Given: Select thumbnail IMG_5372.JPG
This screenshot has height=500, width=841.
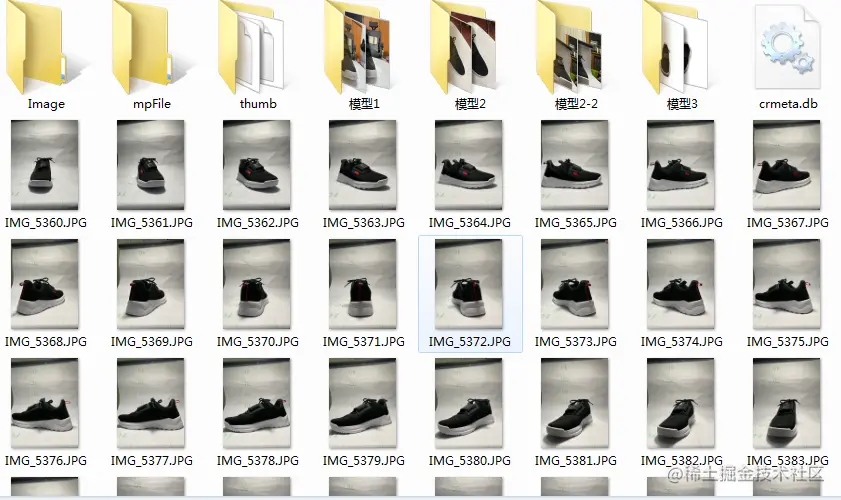Looking at the screenshot, I should coord(469,284).
